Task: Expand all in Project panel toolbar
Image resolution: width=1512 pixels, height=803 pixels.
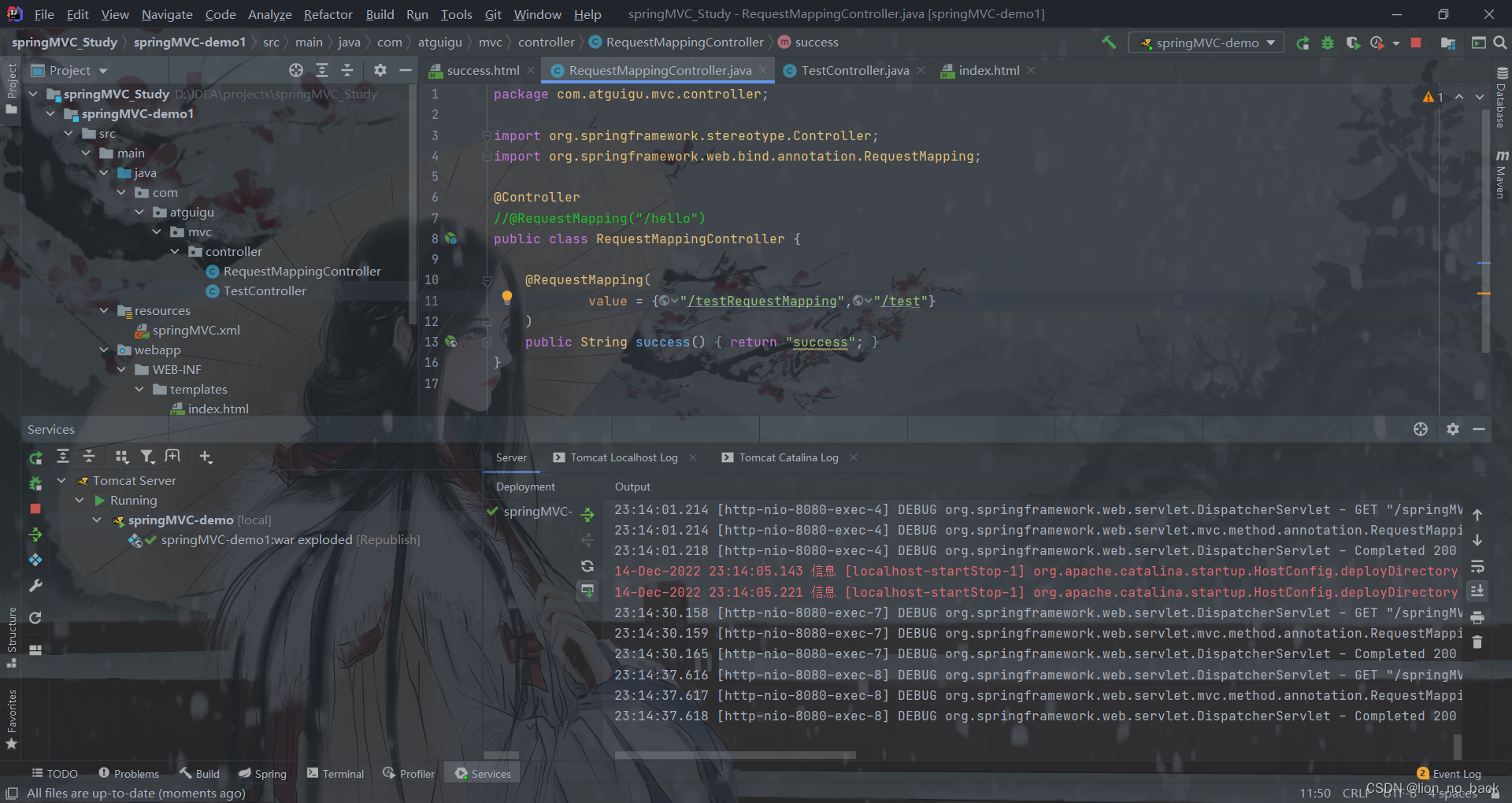Action: coord(322,70)
